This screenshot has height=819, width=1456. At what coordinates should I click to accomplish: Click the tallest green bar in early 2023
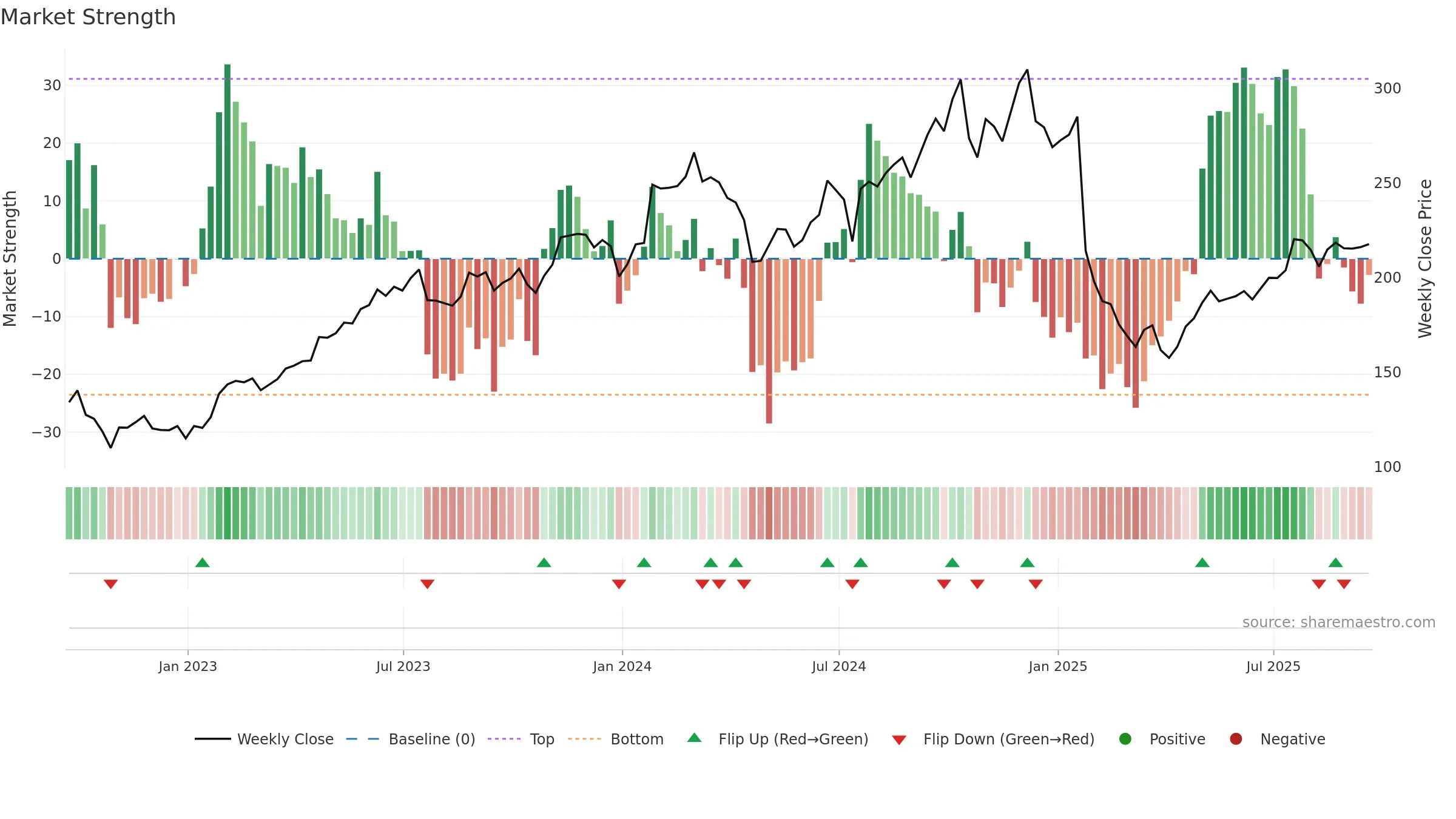pos(227,161)
